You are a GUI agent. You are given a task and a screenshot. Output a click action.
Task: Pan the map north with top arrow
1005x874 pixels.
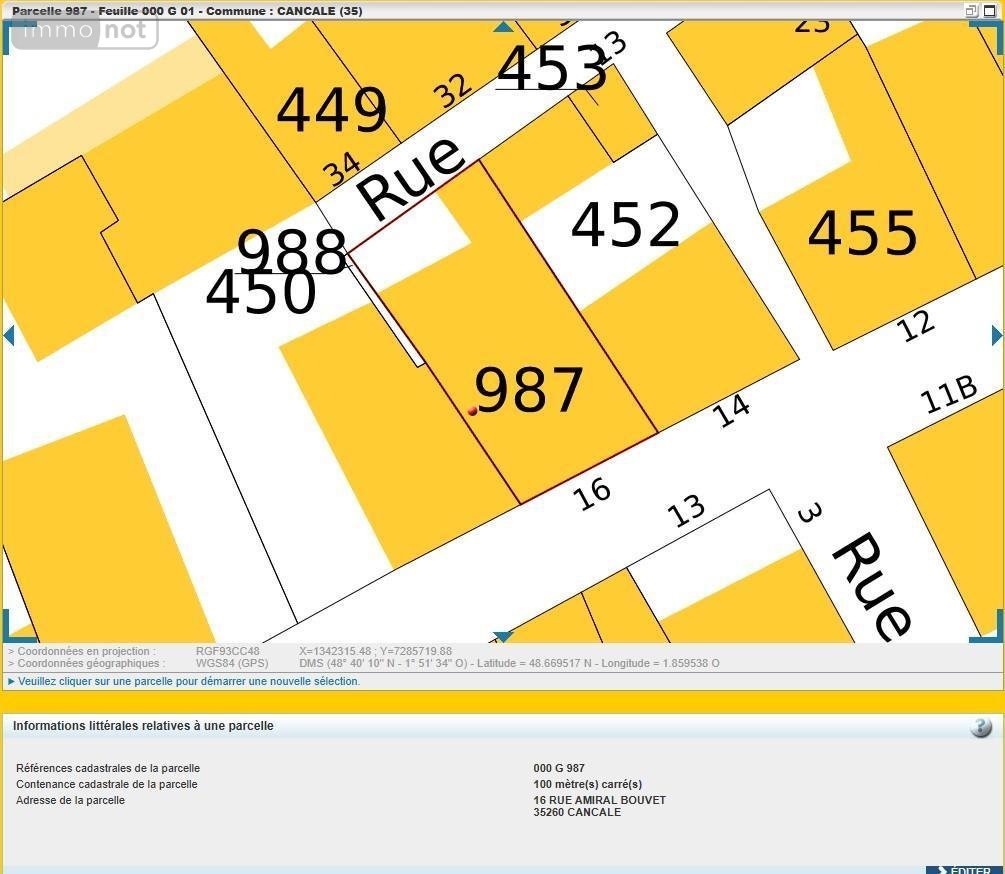503,26
